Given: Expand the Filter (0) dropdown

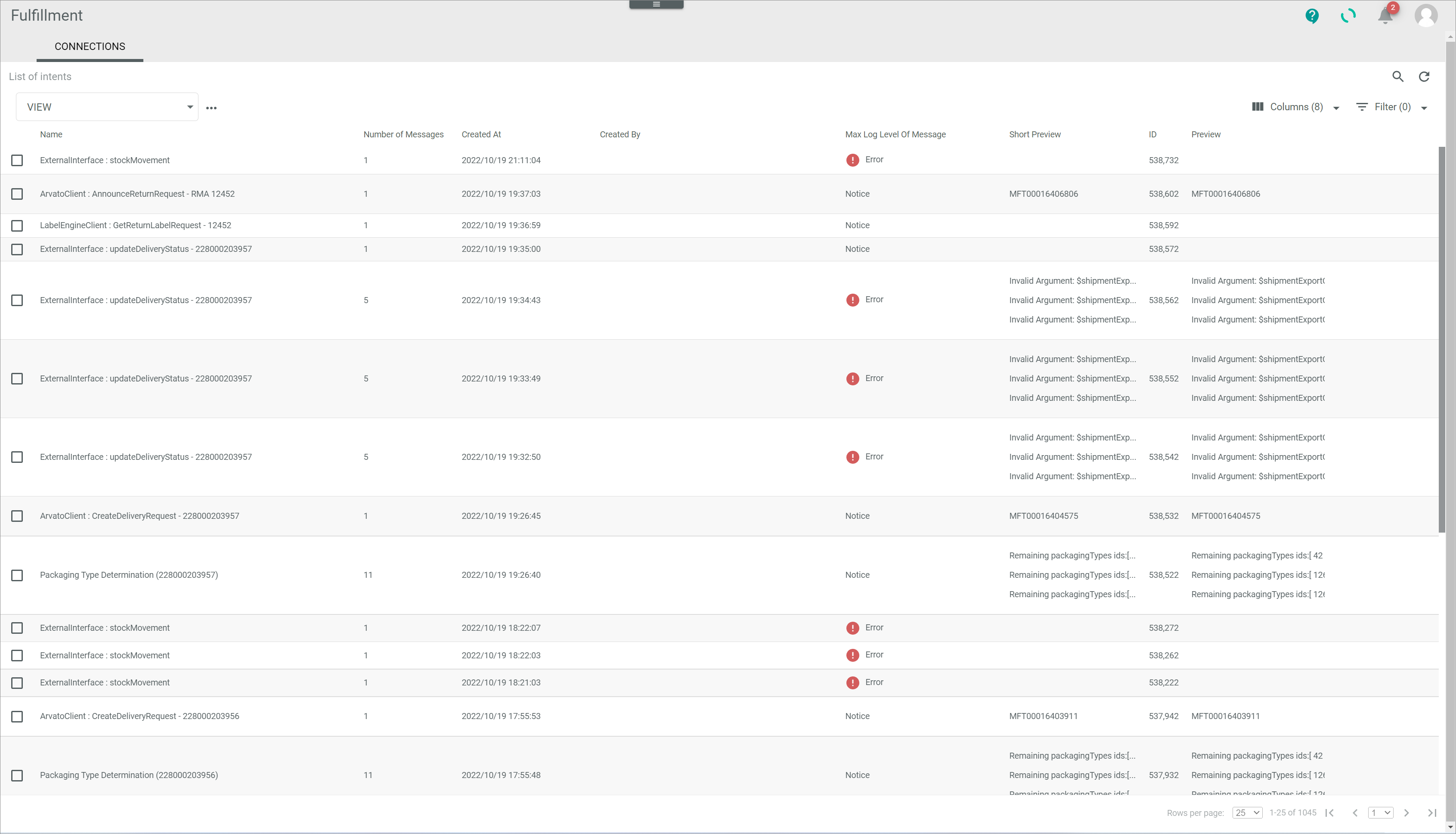Looking at the screenshot, I should (x=1391, y=107).
